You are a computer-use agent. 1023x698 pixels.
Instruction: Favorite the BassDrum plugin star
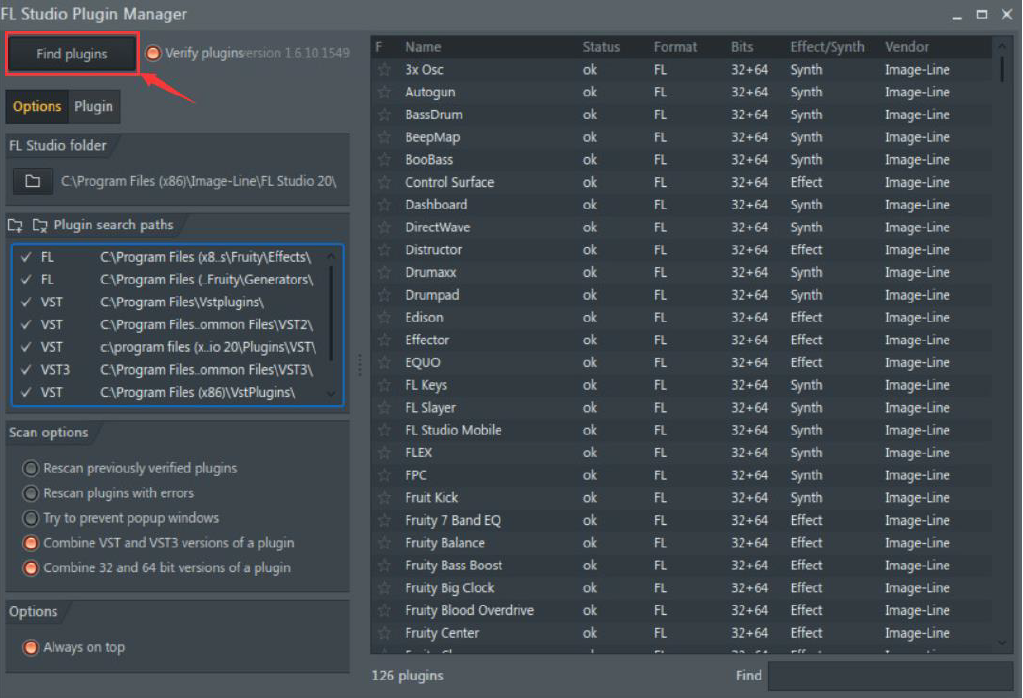pos(384,114)
